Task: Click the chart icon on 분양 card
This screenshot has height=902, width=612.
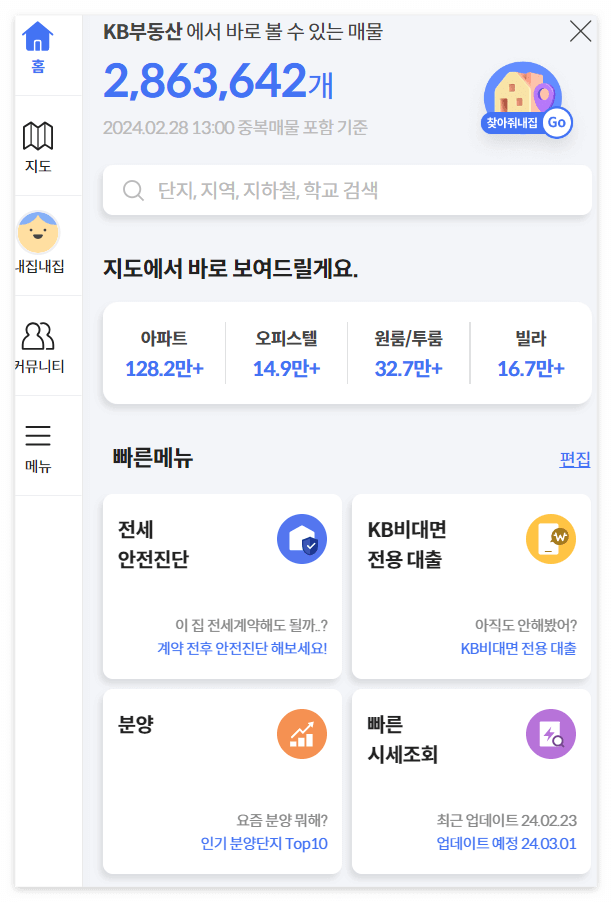Action: 302,733
